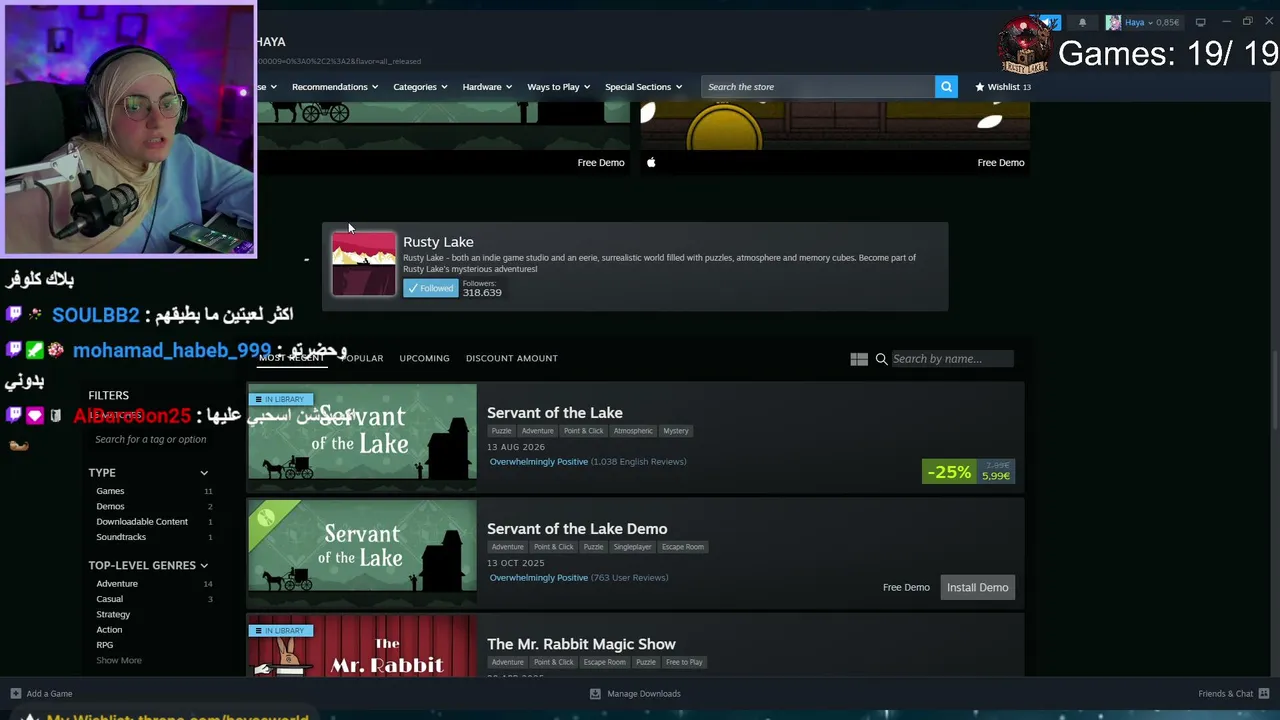
Task: Click the Add a Game plus icon
Action: coord(15,693)
